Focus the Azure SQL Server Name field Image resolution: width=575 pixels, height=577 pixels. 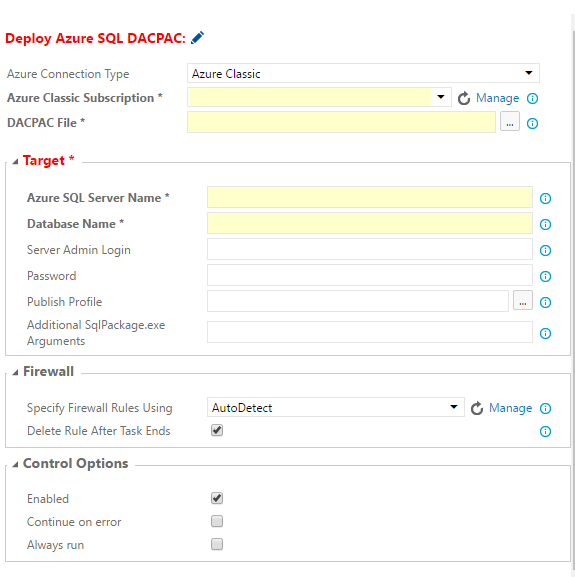click(x=370, y=197)
